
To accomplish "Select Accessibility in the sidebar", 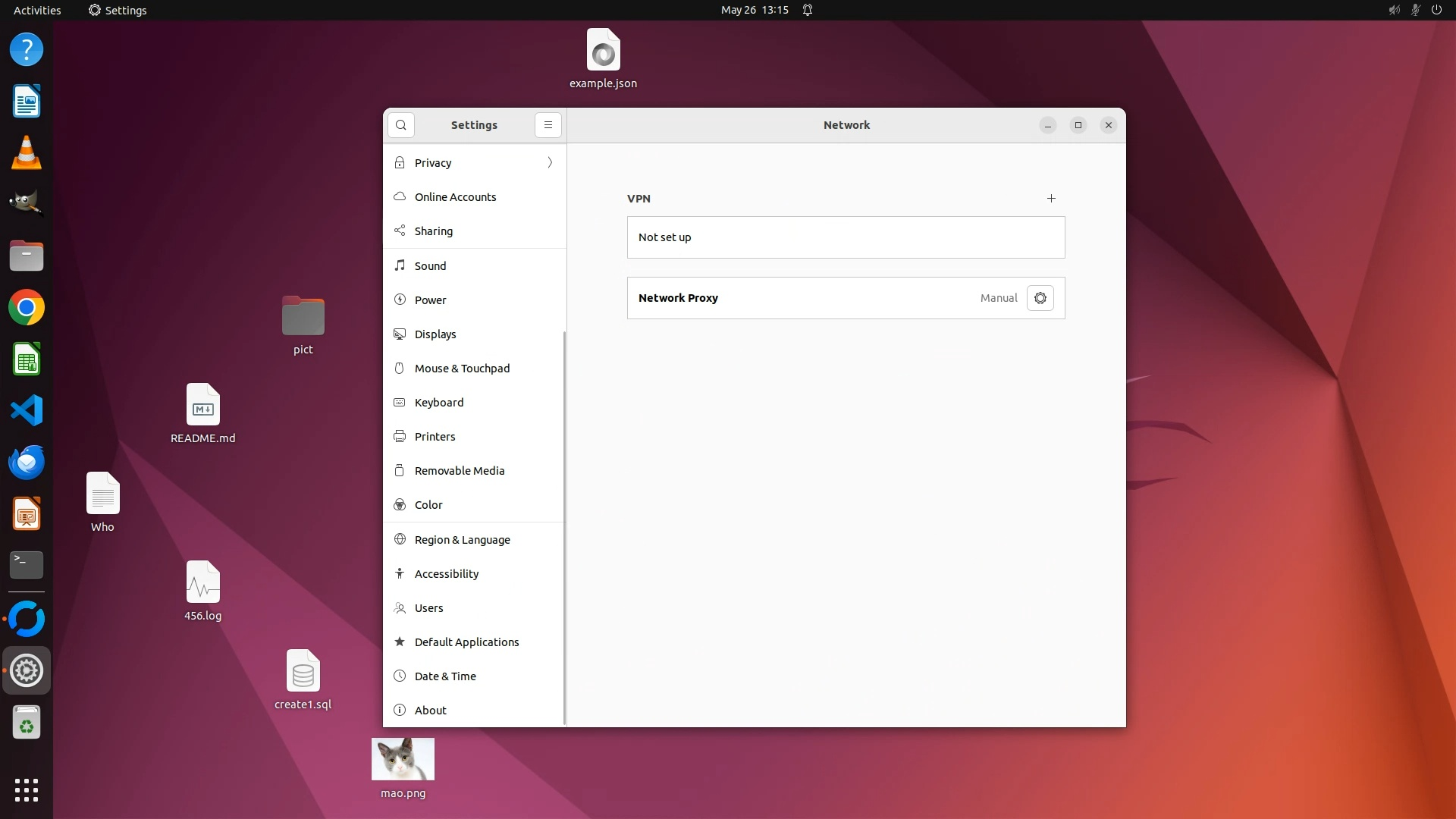I will click(446, 574).
